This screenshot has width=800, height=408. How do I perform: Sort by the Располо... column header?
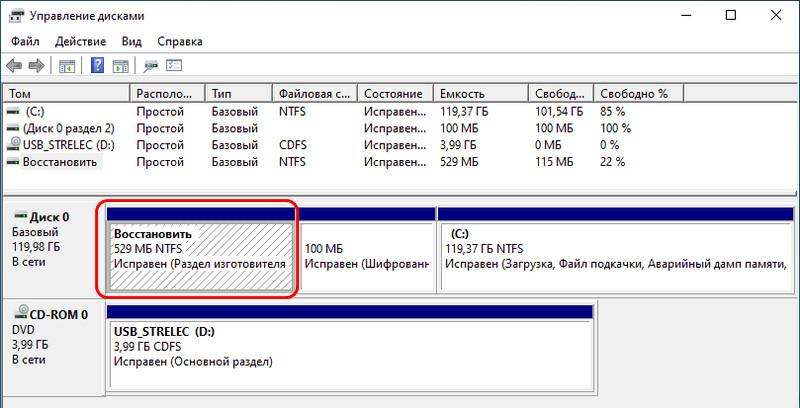167,93
